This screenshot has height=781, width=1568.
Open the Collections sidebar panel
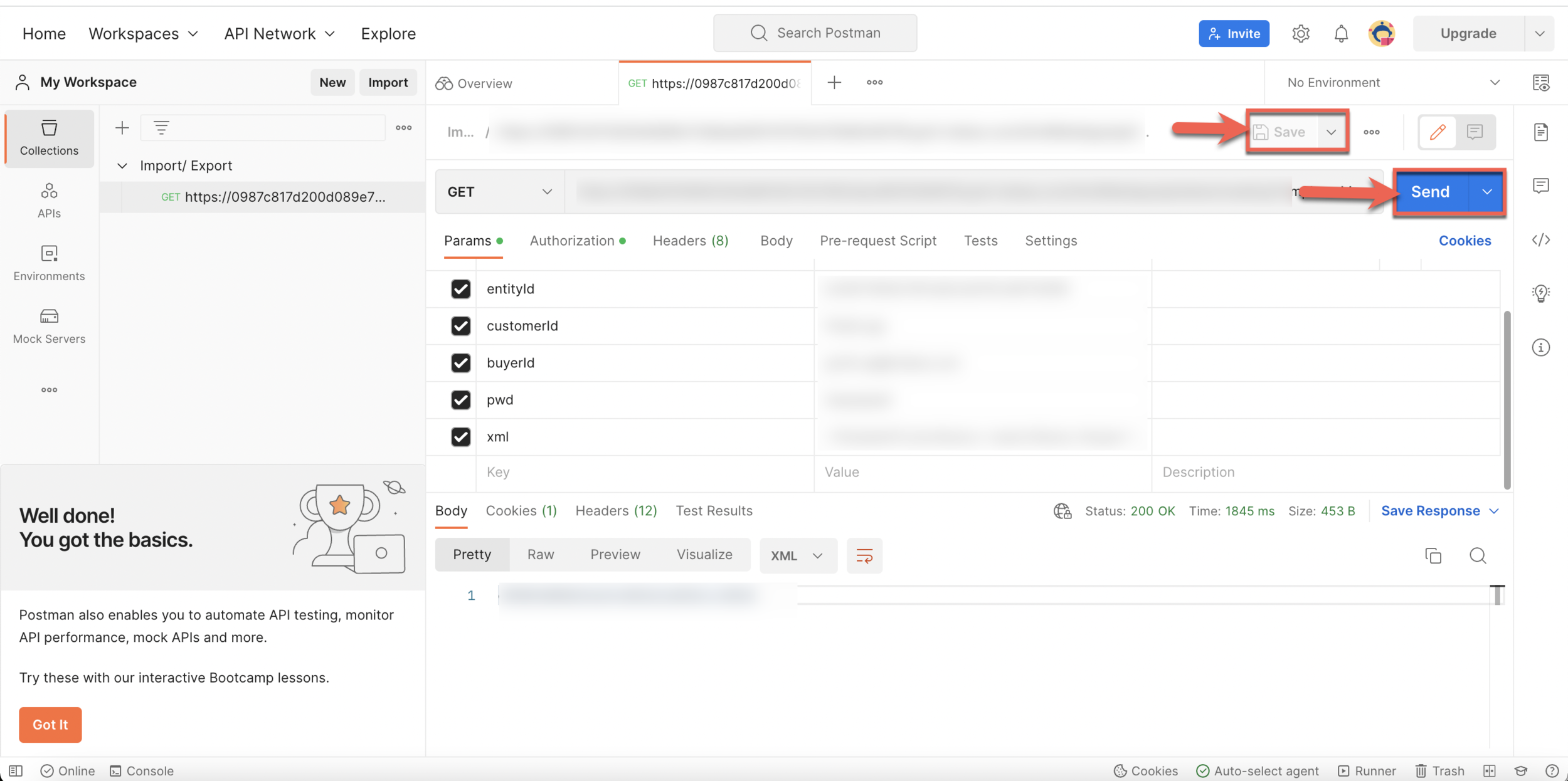coord(49,138)
